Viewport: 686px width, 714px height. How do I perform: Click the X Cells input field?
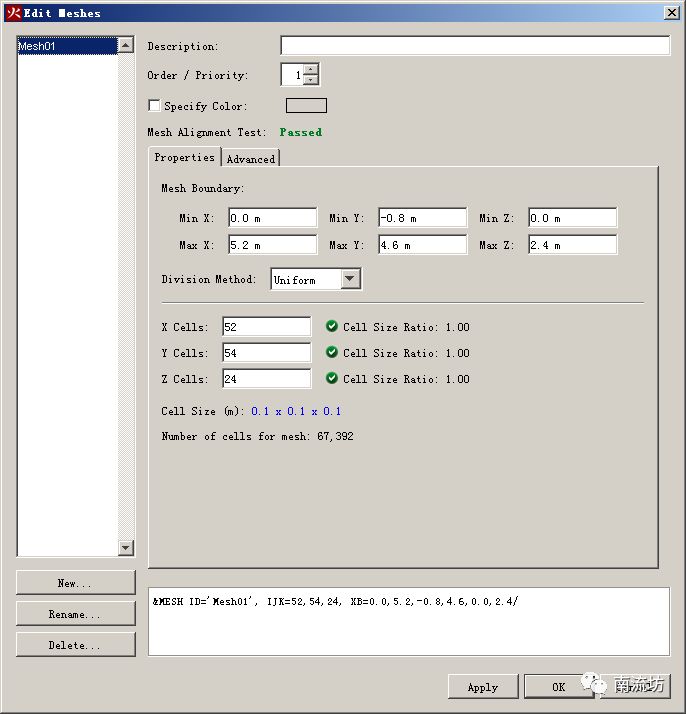[x=266, y=327]
